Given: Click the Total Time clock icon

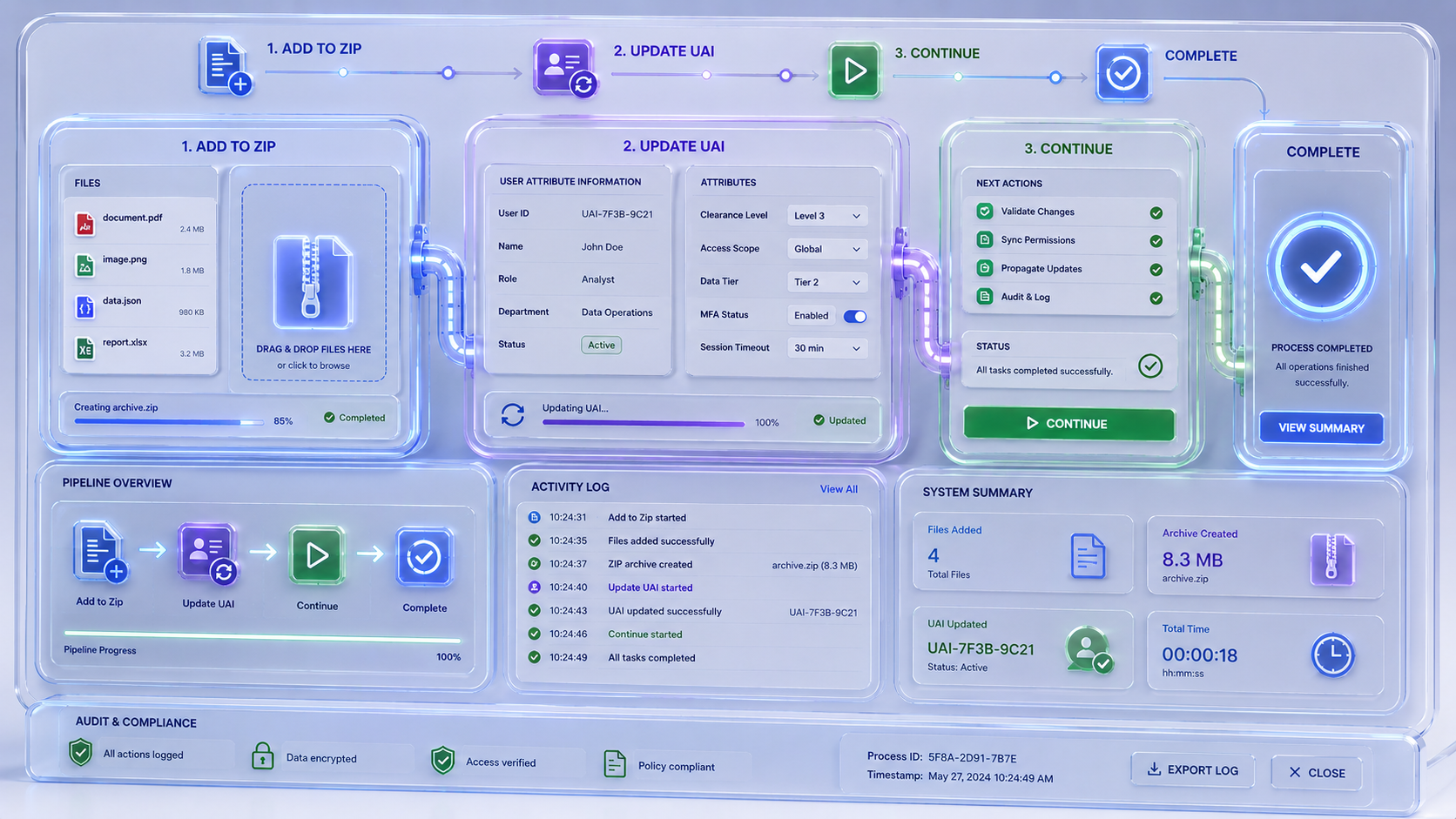Looking at the screenshot, I should point(1332,655).
